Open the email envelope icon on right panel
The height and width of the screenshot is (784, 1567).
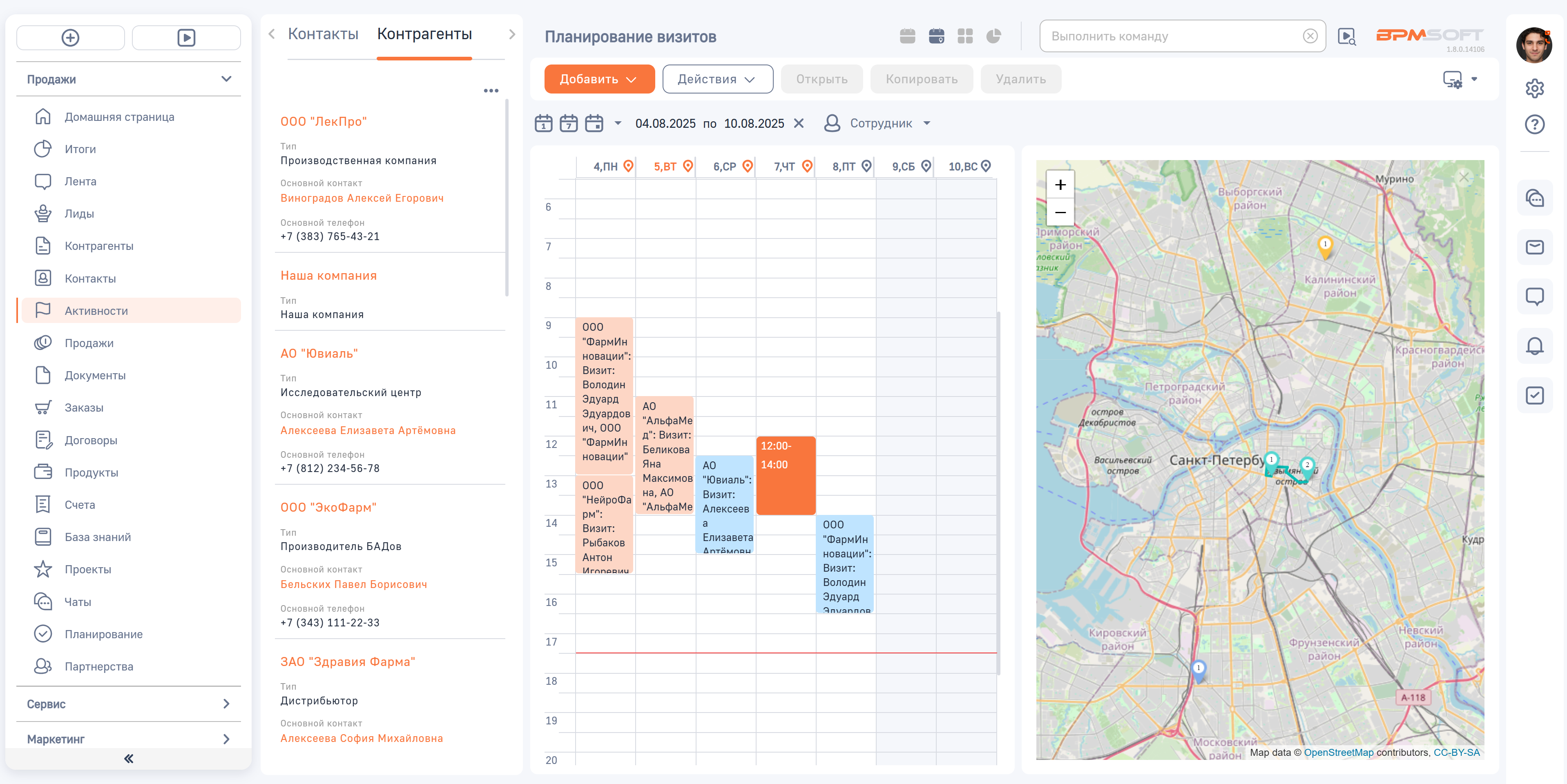coord(1534,247)
